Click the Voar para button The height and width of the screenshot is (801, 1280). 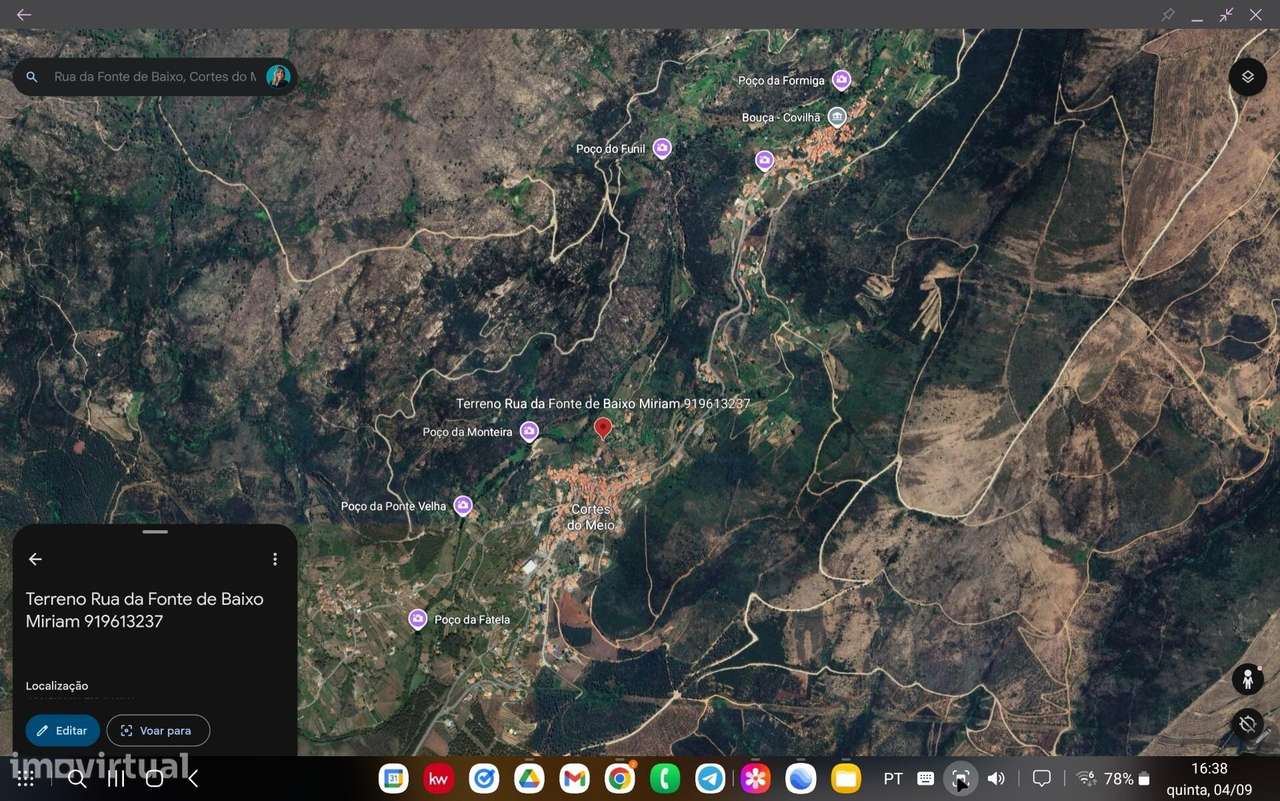point(158,731)
